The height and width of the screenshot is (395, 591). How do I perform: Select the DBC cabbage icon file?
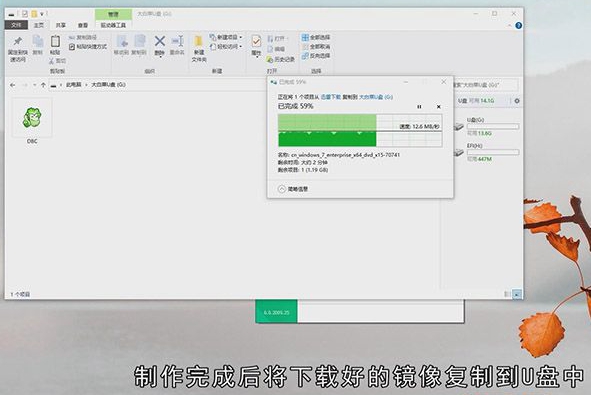pyautogui.click(x=32, y=121)
